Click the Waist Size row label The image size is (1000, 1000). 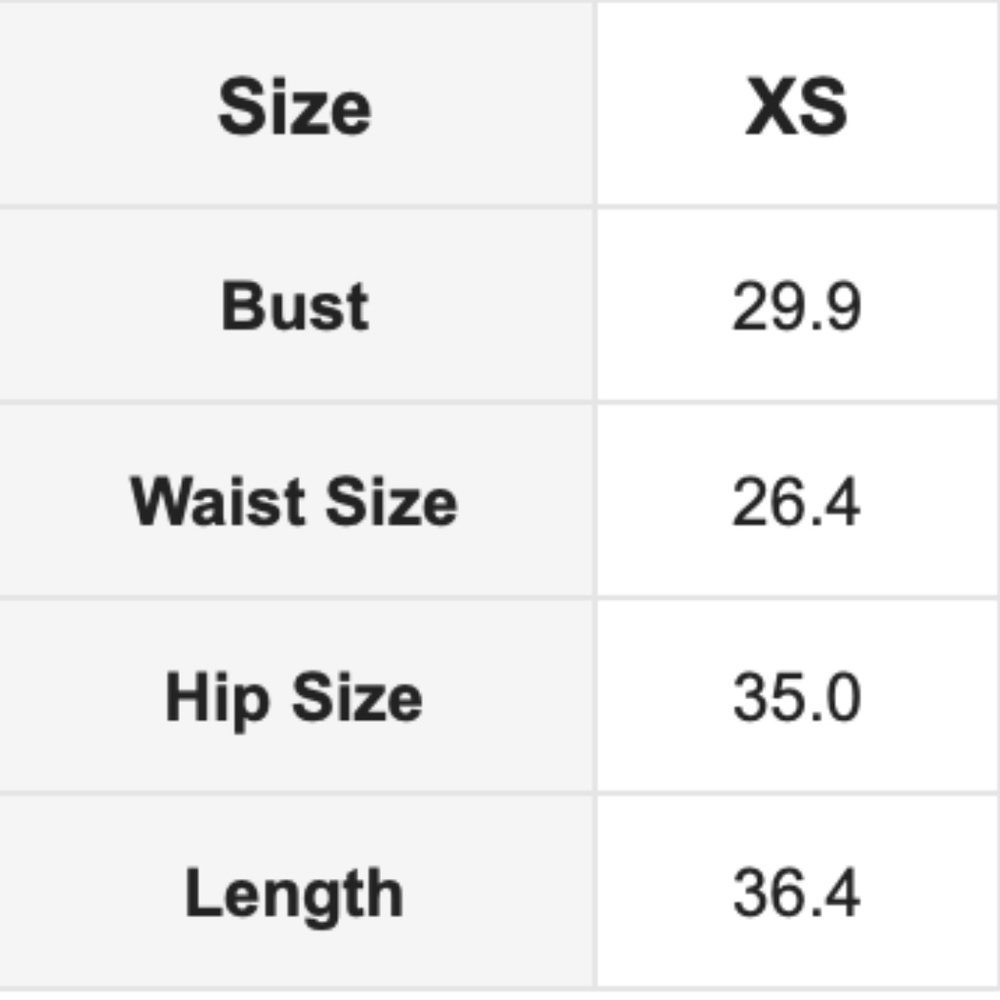click(x=295, y=501)
